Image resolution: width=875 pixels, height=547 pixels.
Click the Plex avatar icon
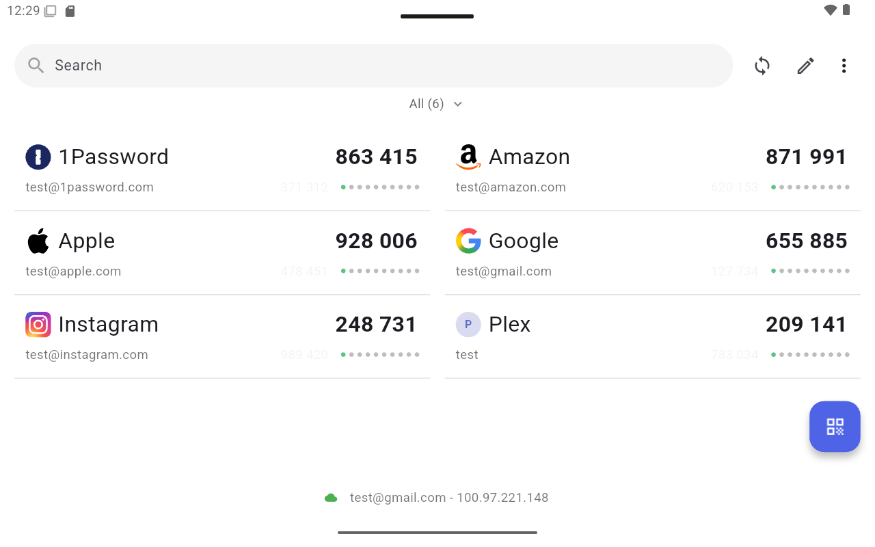coord(468,324)
